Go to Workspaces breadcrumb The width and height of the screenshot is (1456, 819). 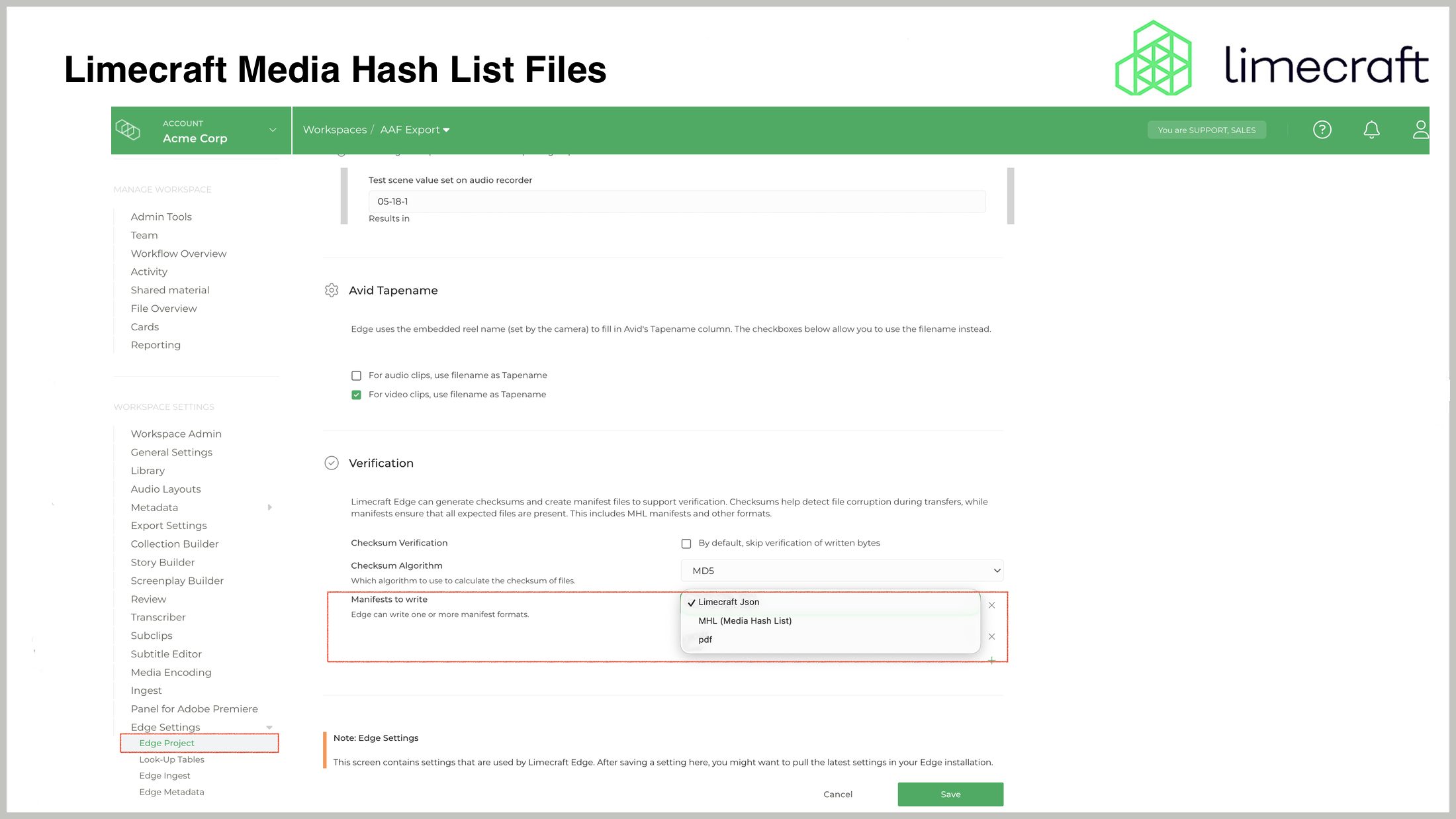tap(335, 130)
